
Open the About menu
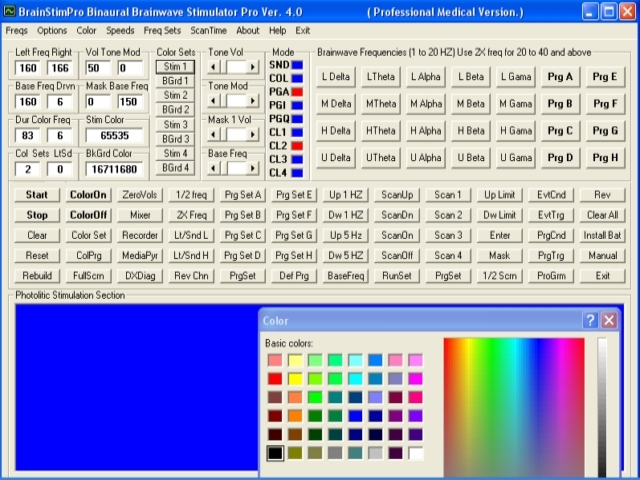pos(248,31)
